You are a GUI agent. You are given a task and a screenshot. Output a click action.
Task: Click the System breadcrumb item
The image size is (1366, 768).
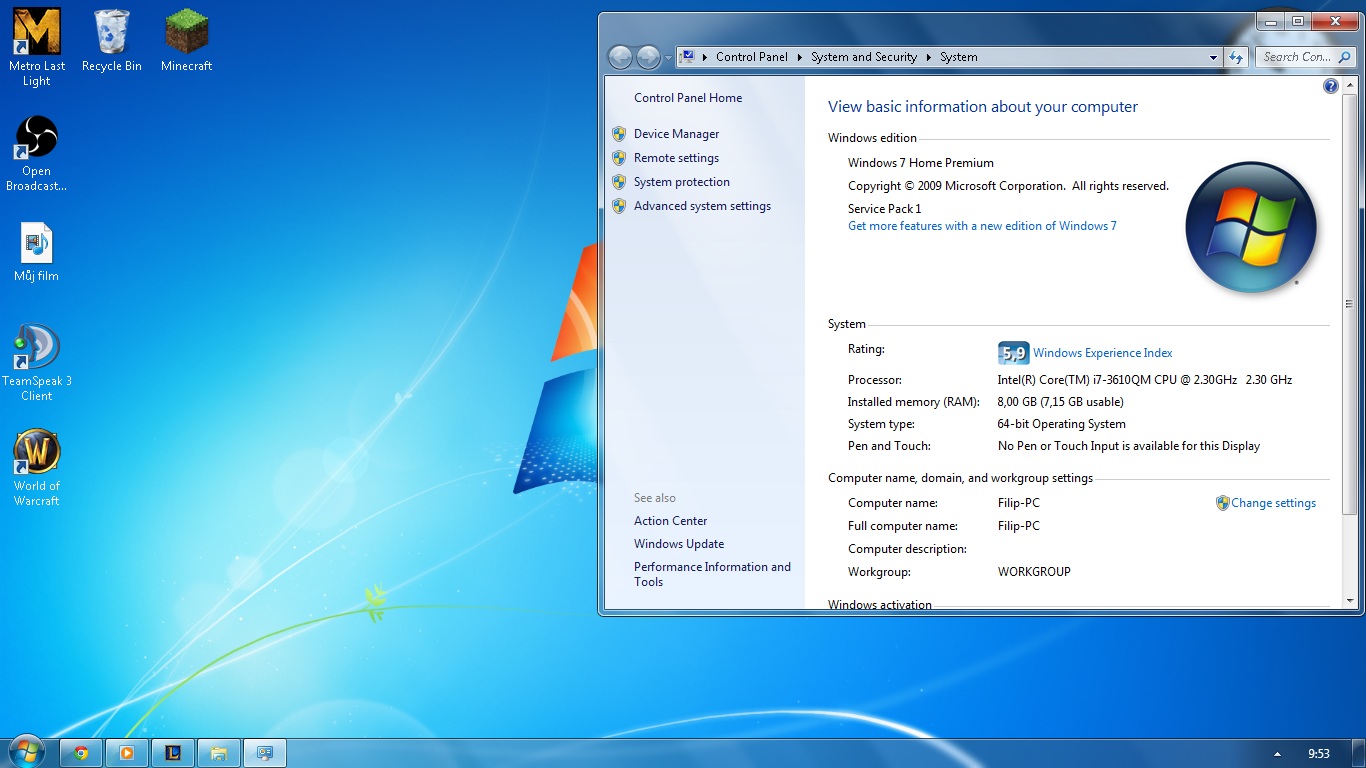(x=959, y=57)
